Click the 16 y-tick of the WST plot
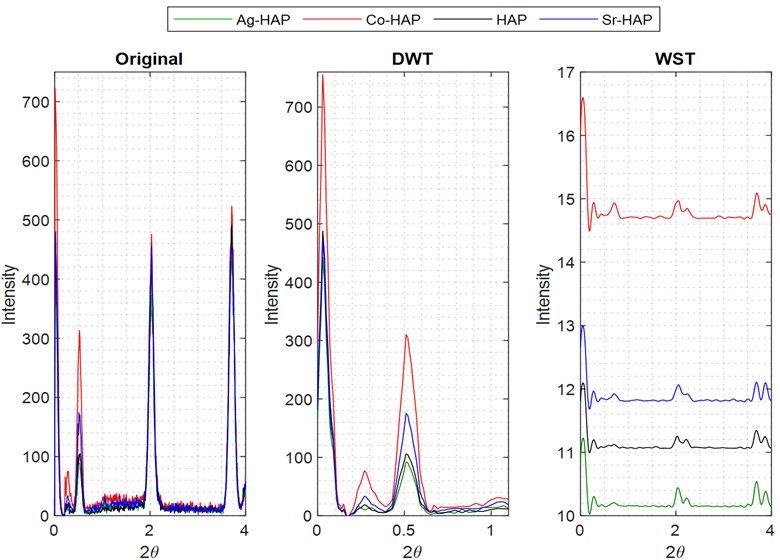780x560 pixels. (565, 136)
